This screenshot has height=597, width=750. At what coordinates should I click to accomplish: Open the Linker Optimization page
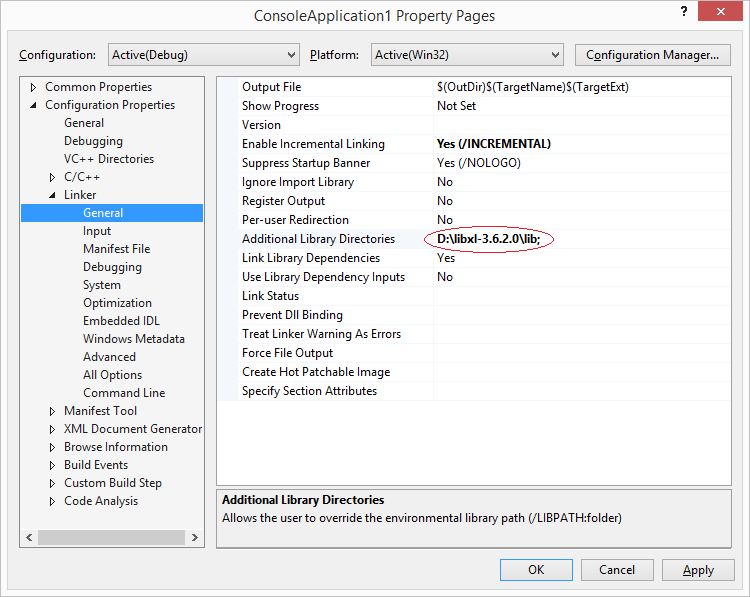[117, 303]
